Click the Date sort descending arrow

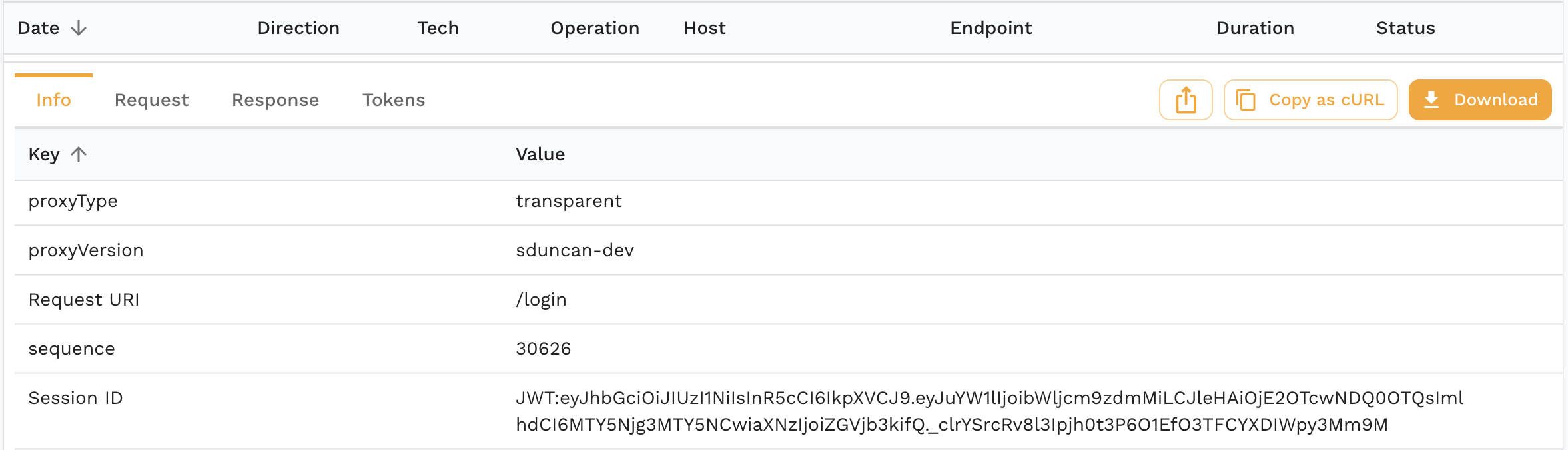coord(79,28)
